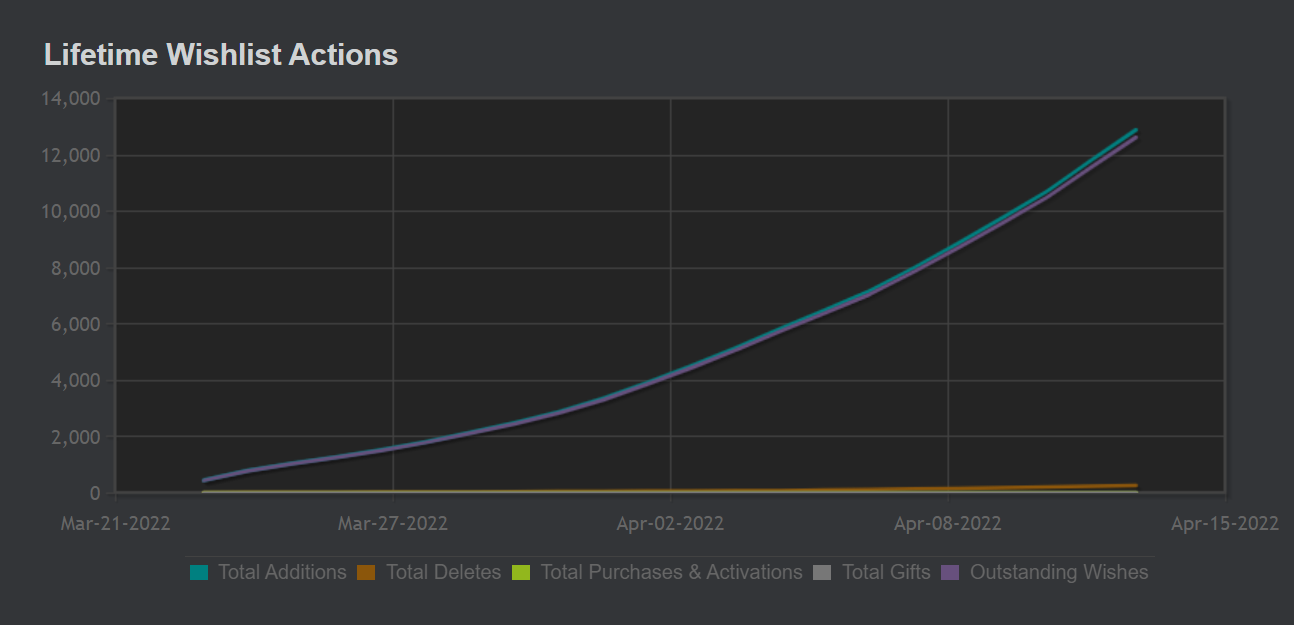The width and height of the screenshot is (1294, 625).
Task: Click the teal Total Additions line's final peak point
Action: click(x=1136, y=130)
